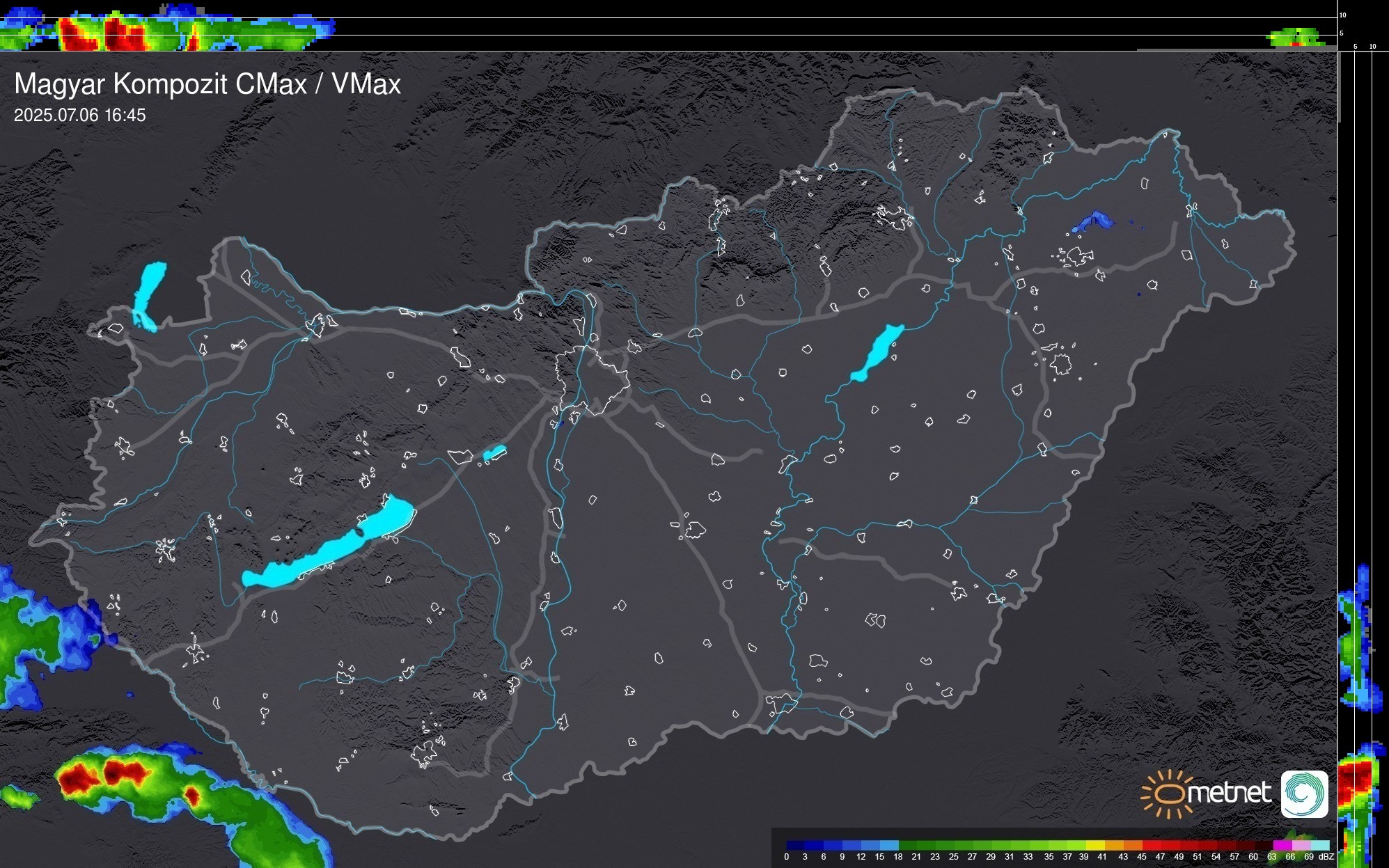
Task: Click the 'Magyar Kompozit CMax / VMax' title
Action: pos(207,84)
